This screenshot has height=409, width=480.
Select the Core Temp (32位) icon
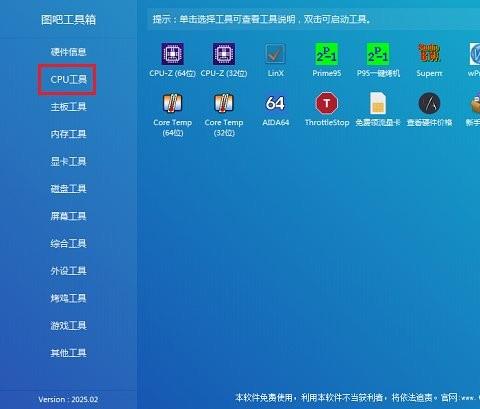click(x=224, y=103)
